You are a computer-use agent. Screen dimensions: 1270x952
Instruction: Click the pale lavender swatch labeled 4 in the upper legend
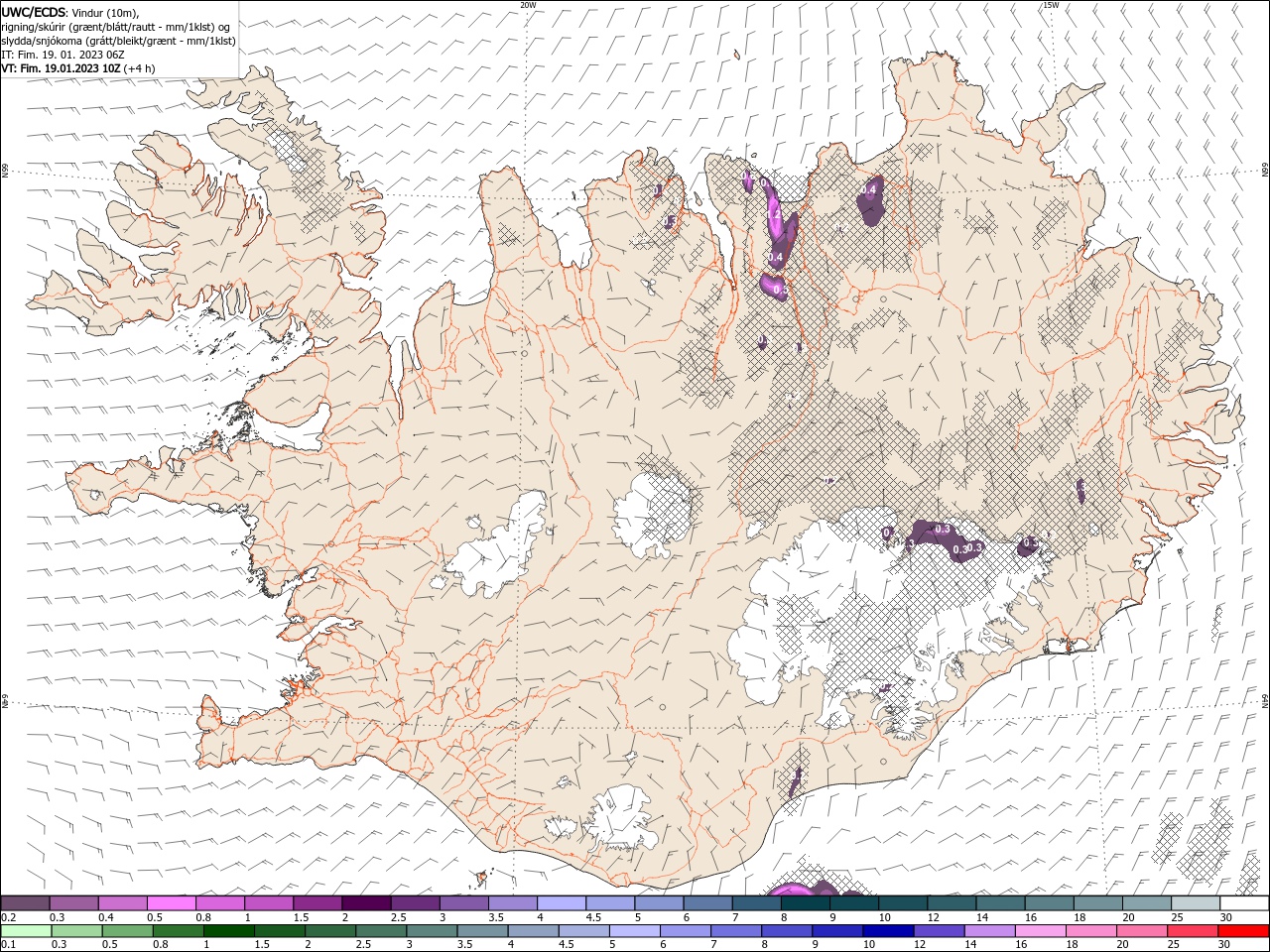point(562,903)
